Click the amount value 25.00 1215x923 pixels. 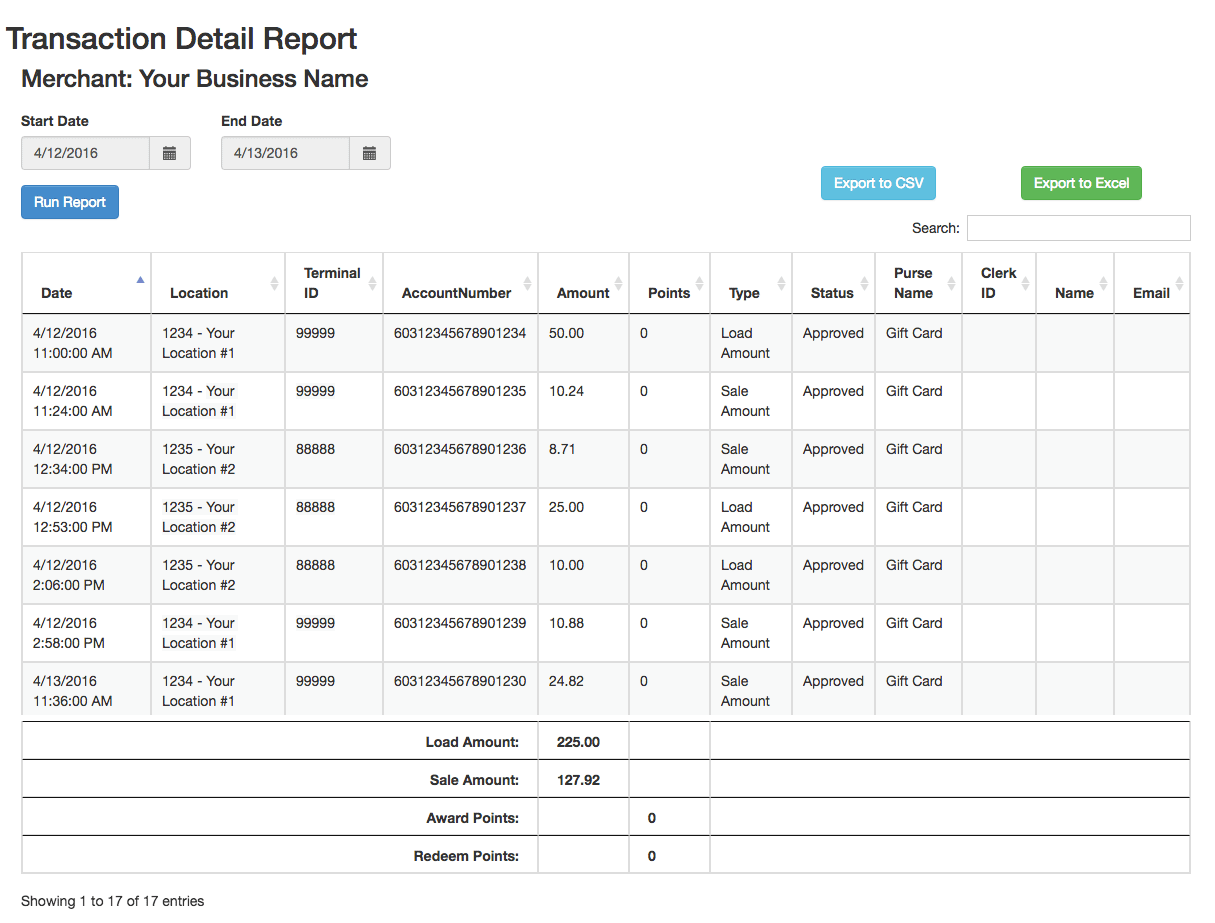click(x=566, y=507)
